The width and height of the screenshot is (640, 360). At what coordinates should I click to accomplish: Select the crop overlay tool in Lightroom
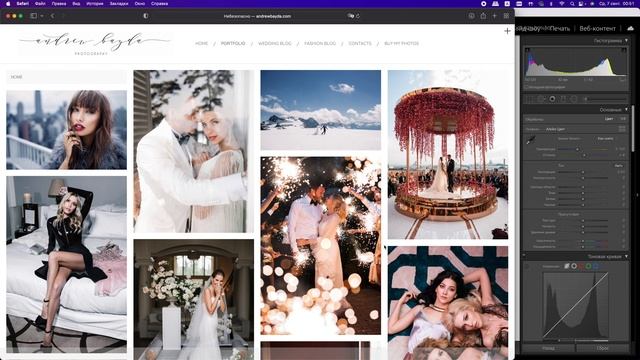click(x=530, y=99)
